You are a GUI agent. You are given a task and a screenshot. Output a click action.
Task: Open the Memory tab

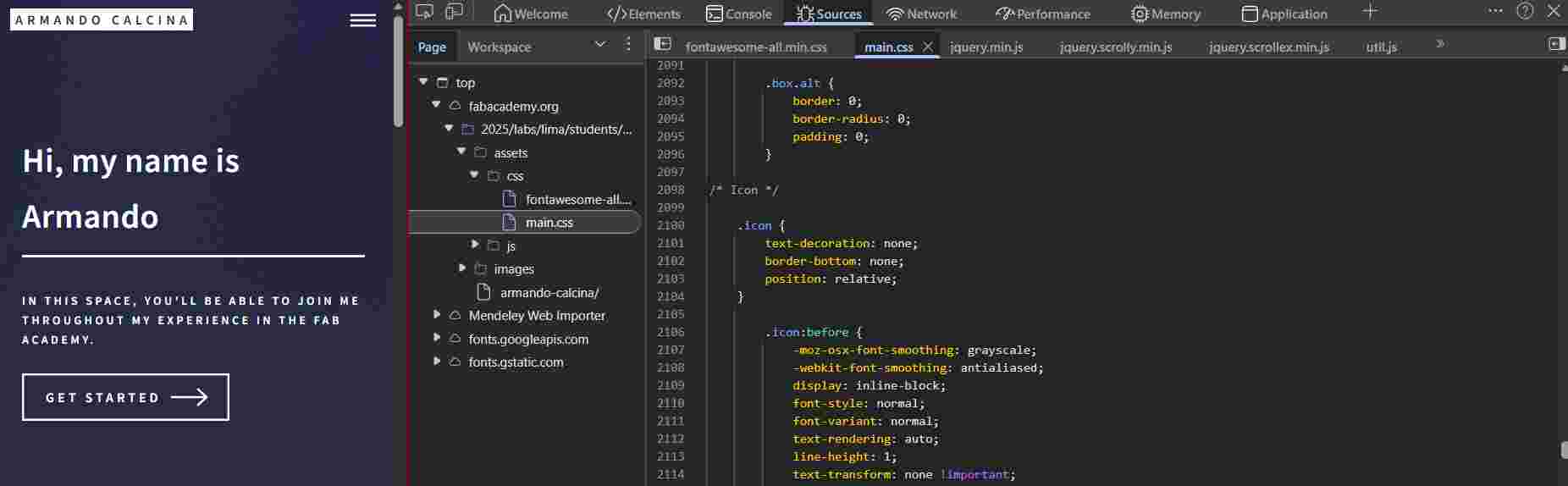pyautogui.click(x=1166, y=14)
